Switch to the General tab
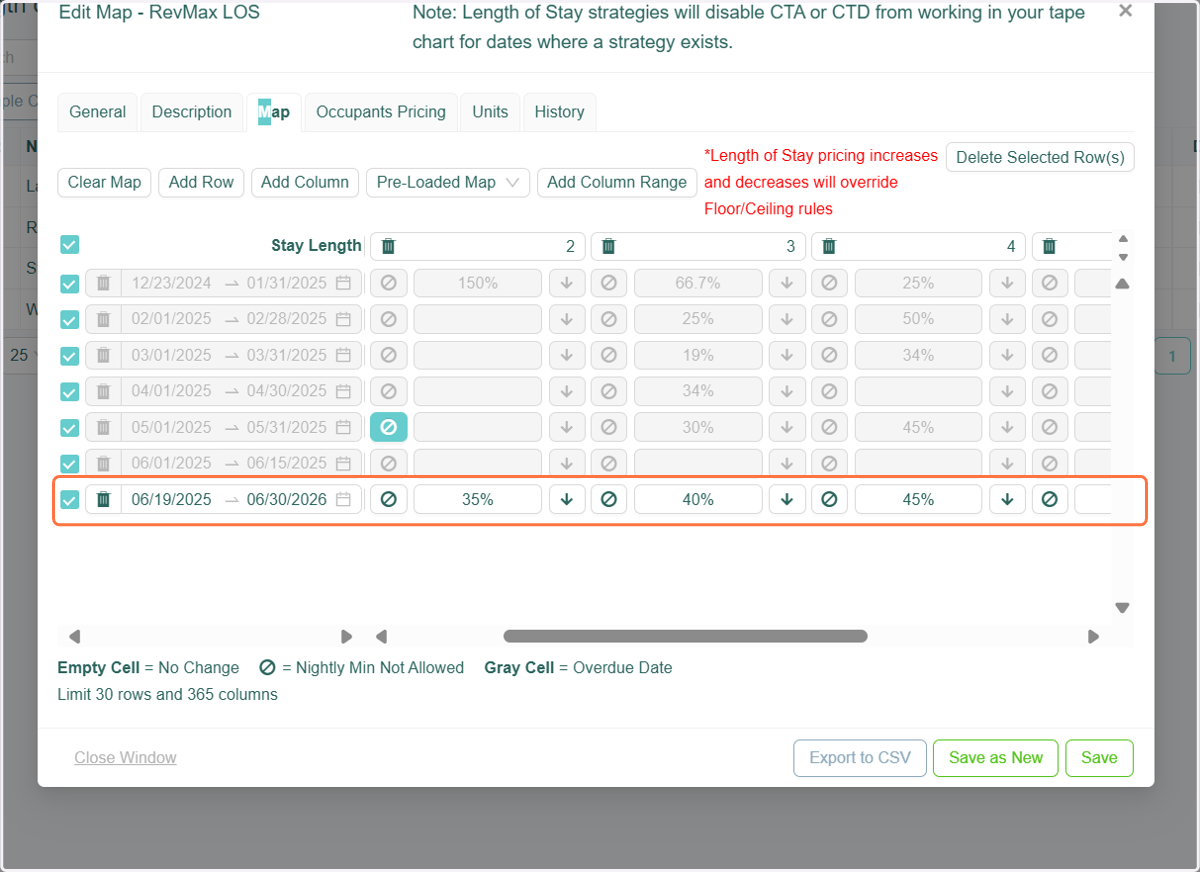The width and height of the screenshot is (1200, 872). (x=98, y=112)
